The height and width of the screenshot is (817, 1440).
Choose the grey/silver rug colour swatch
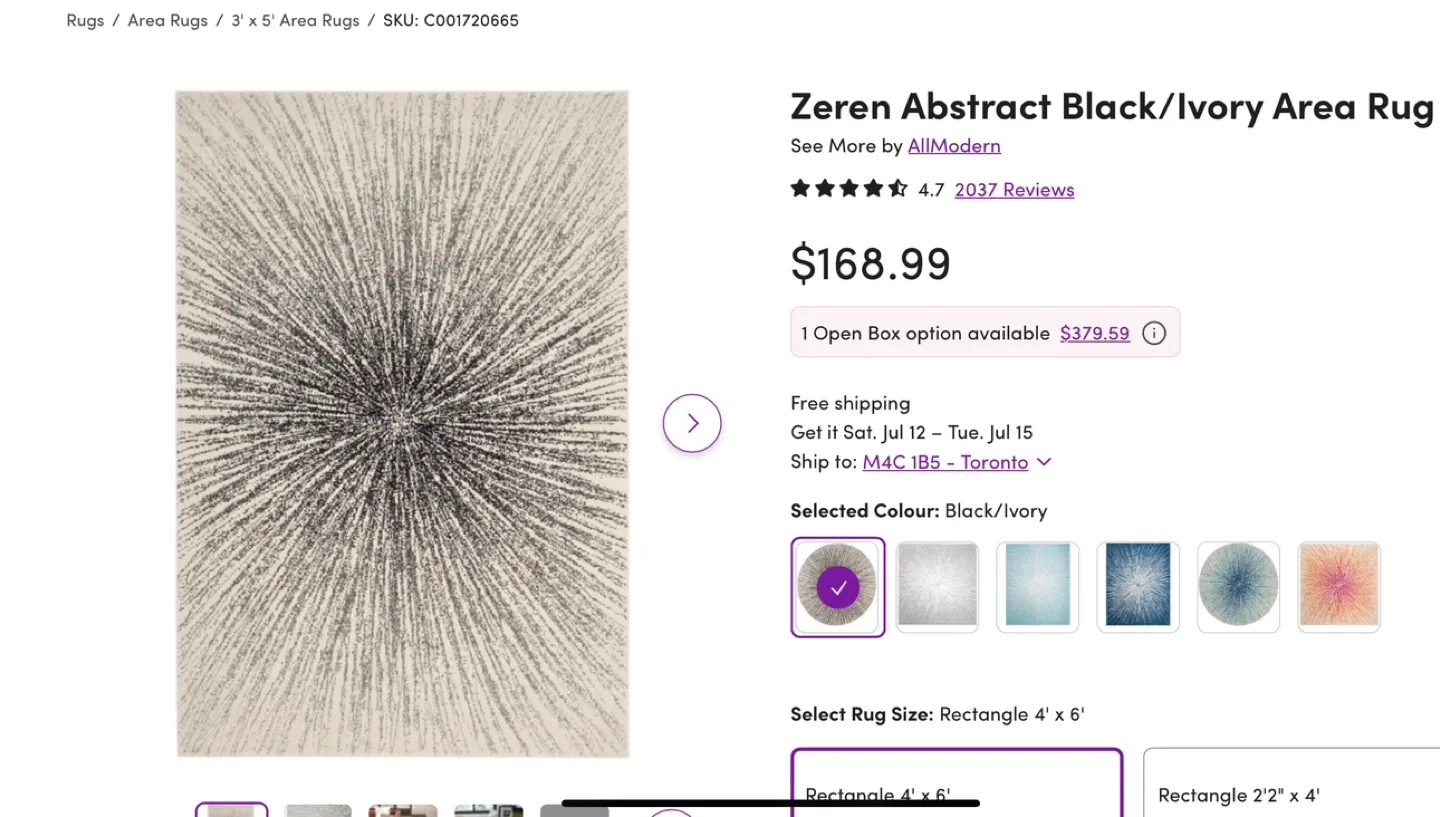(x=938, y=587)
